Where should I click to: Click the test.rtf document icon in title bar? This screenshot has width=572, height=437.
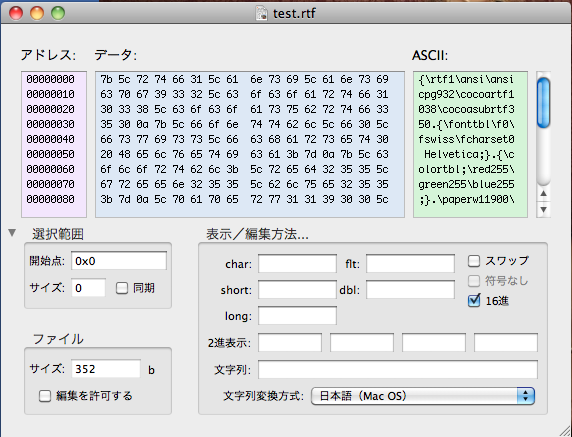pos(262,13)
